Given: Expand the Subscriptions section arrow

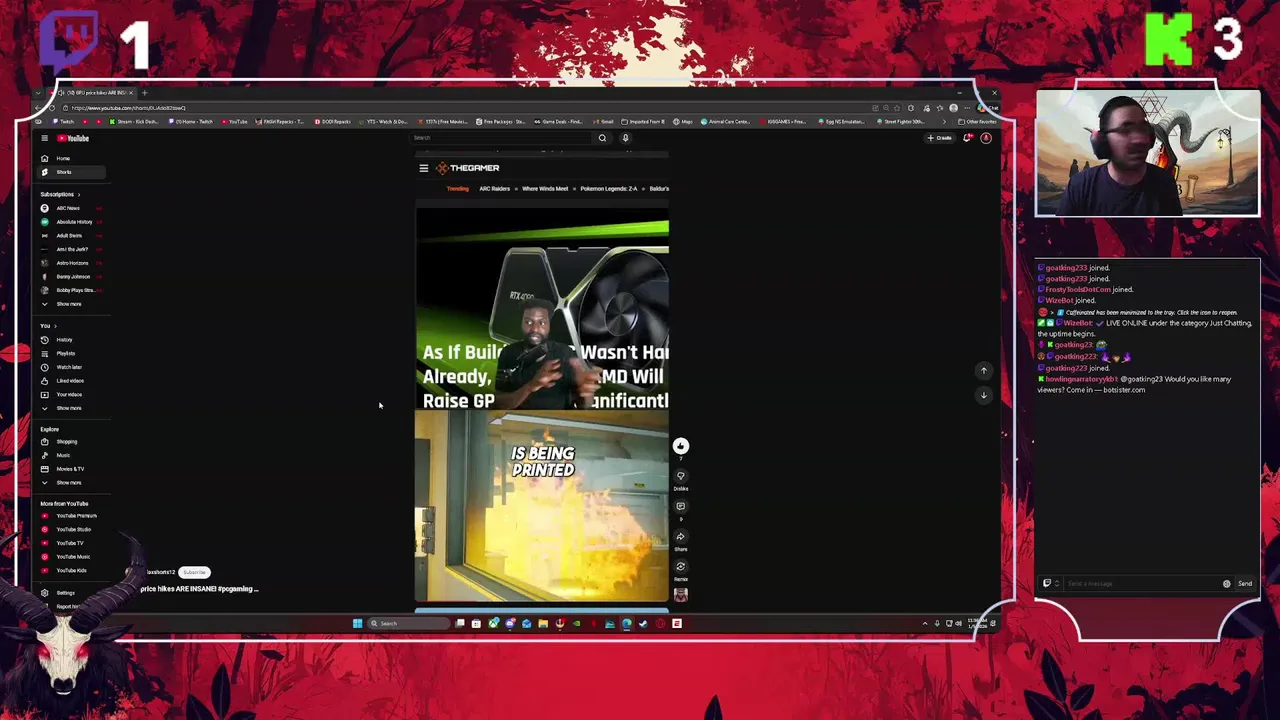Looking at the screenshot, I should (x=78, y=194).
